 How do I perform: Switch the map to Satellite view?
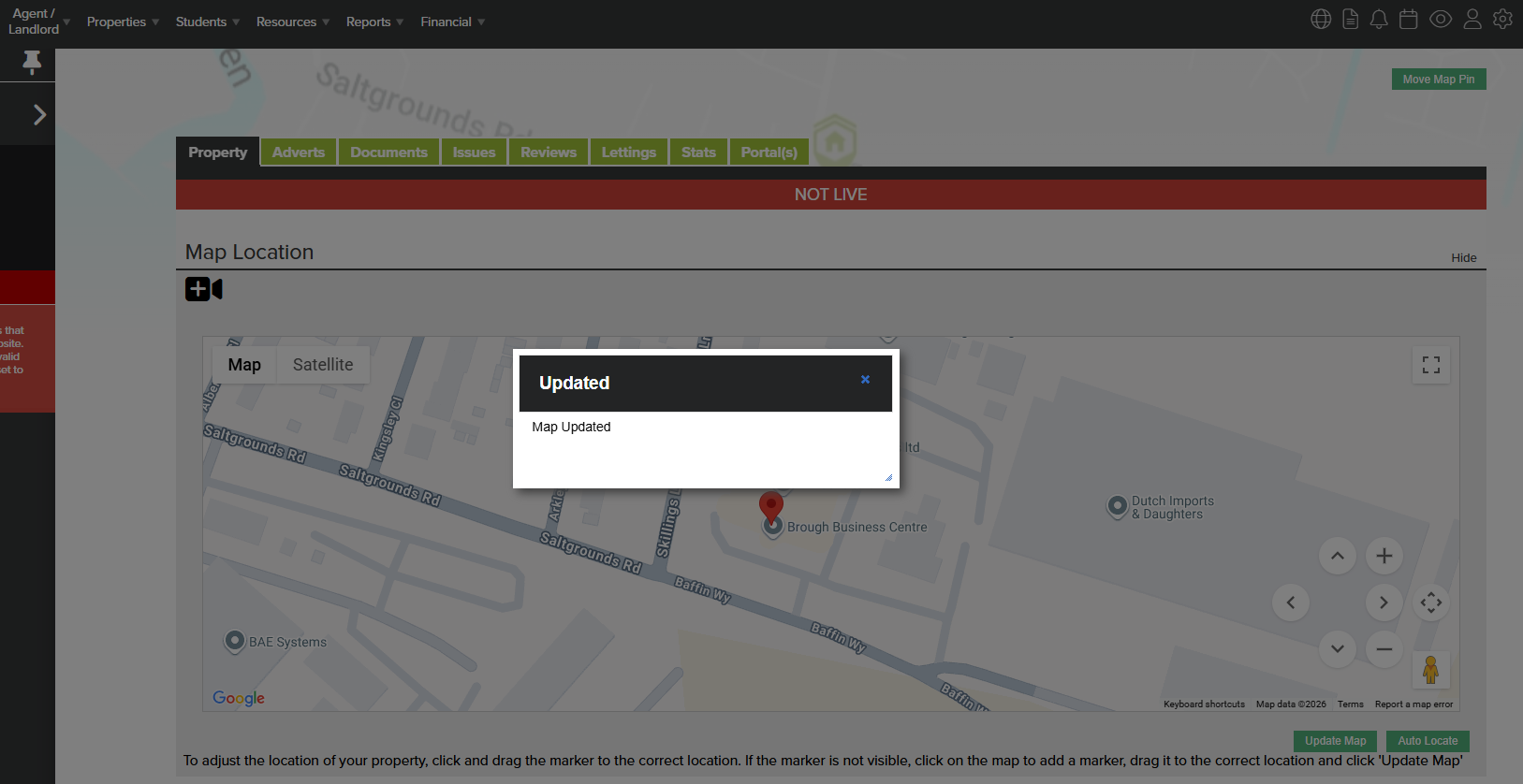323,365
